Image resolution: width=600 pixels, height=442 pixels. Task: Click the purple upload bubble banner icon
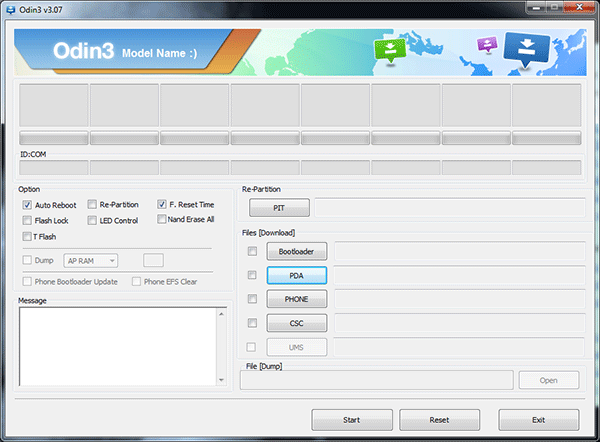click(x=487, y=44)
